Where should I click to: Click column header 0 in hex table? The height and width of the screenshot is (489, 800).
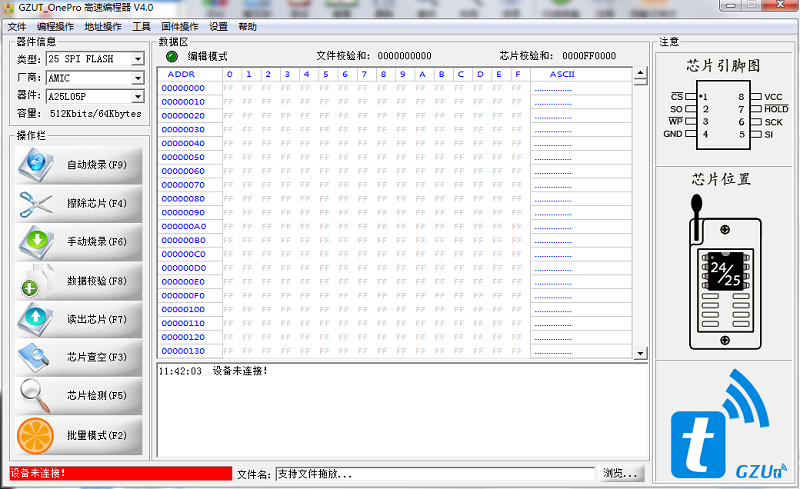(x=230, y=74)
